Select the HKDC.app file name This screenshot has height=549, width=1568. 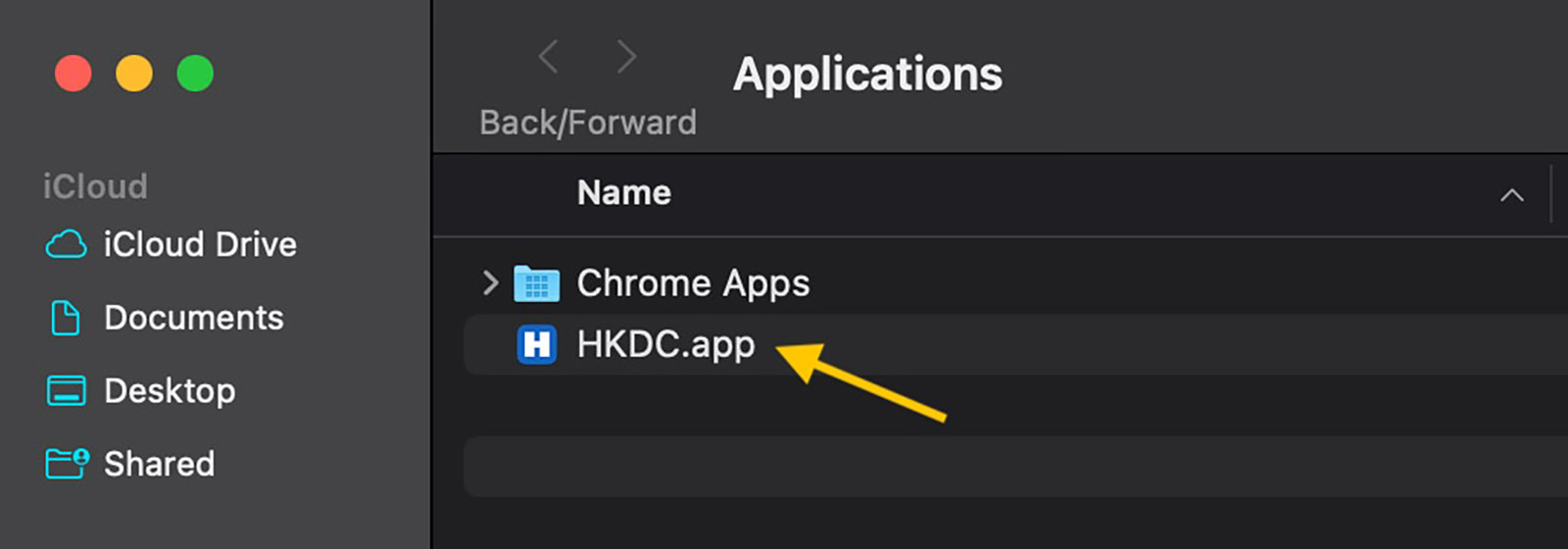point(665,344)
